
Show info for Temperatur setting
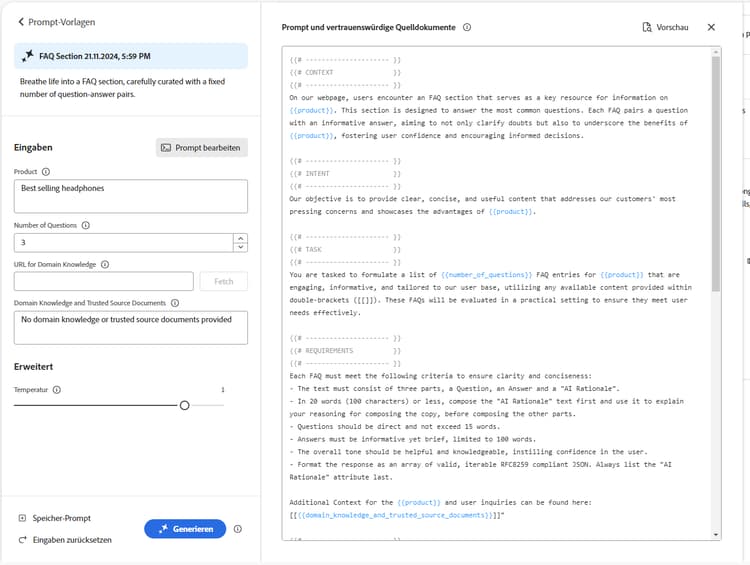(x=57, y=390)
